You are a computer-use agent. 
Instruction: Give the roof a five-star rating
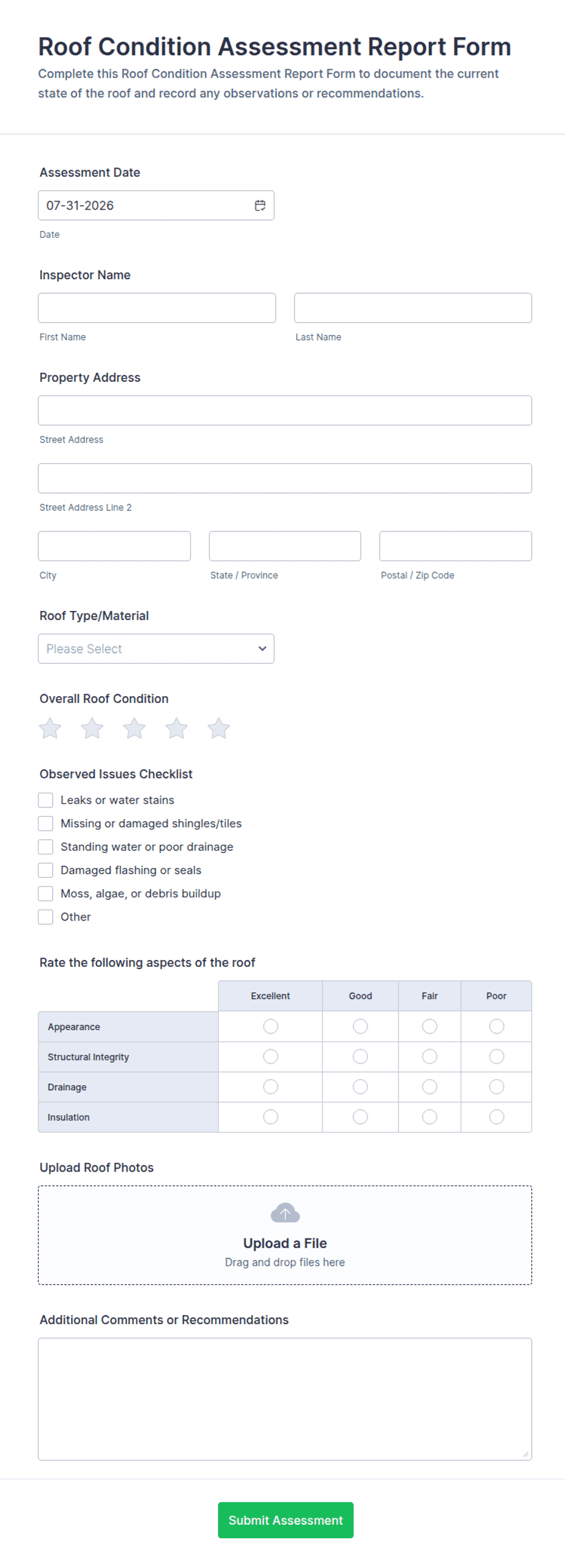pyautogui.click(x=219, y=728)
